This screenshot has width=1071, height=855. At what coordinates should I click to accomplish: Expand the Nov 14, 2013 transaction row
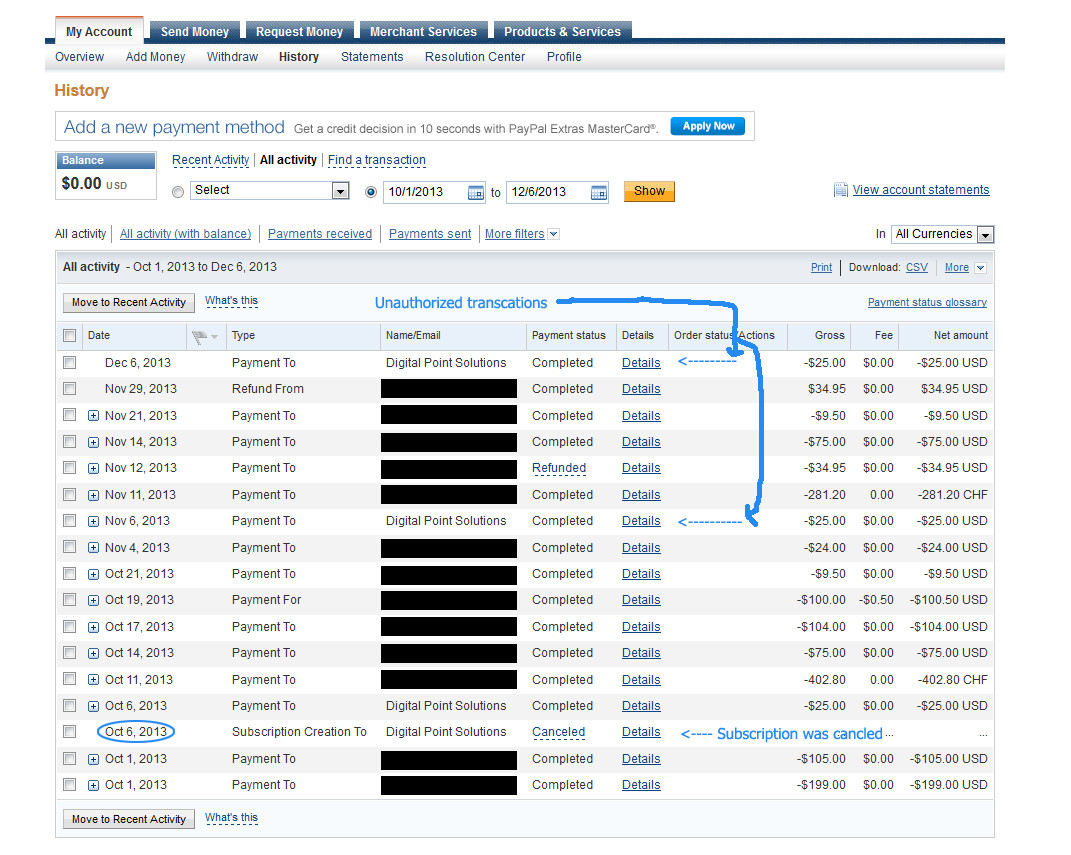(x=94, y=443)
